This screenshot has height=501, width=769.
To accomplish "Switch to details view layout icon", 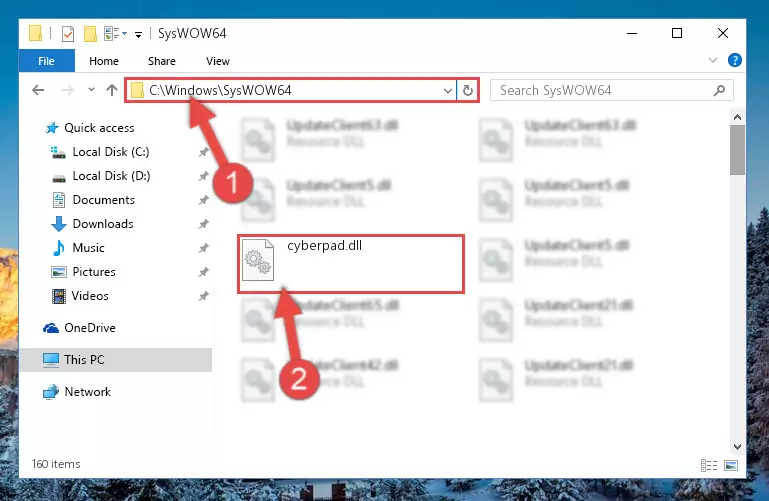I will (x=709, y=465).
